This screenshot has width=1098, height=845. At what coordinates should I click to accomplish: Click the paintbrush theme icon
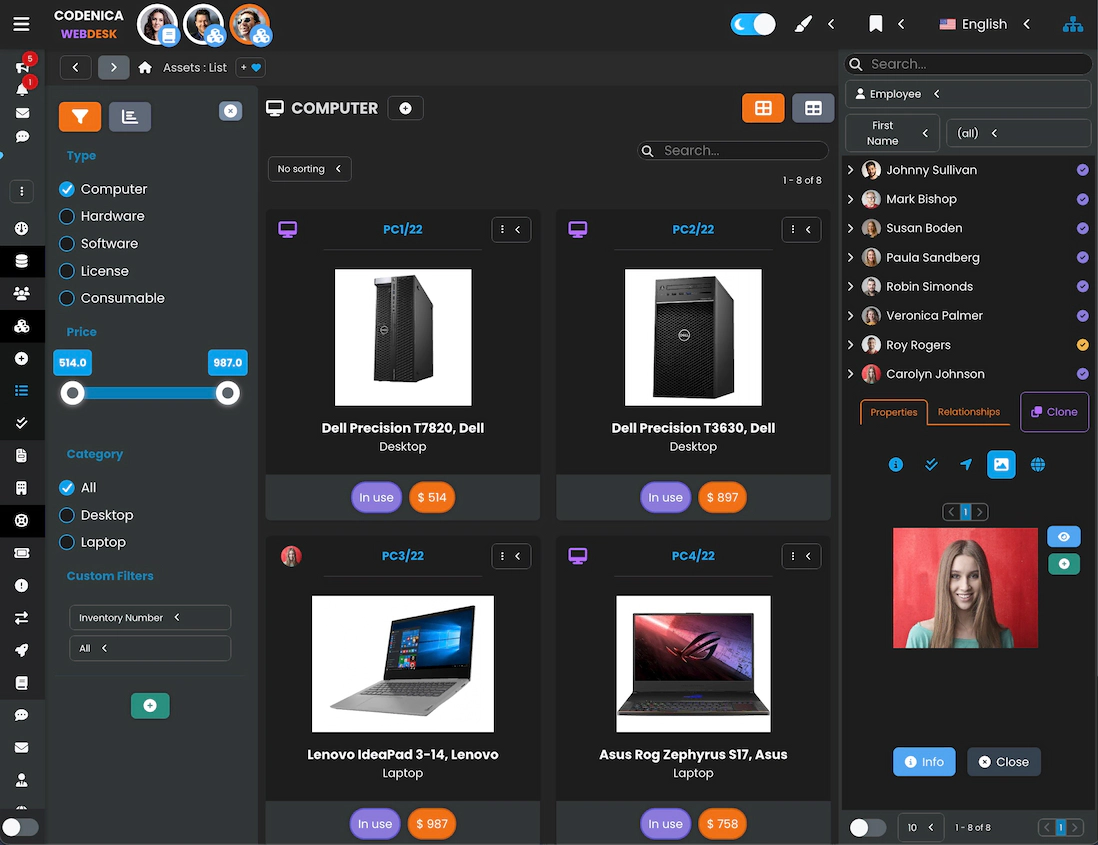803,25
